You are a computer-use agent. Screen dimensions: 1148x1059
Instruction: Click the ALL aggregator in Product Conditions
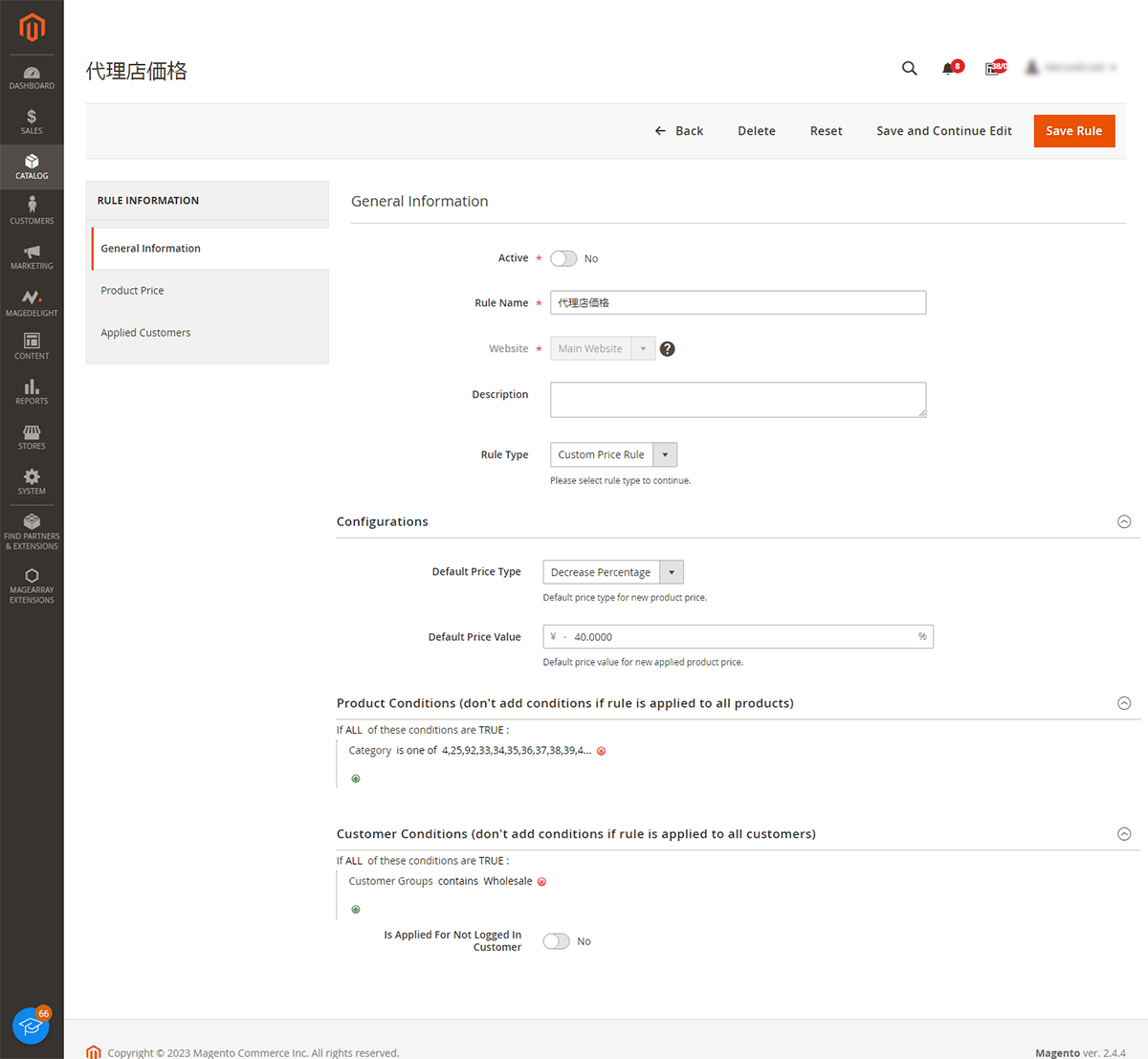[x=354, y=730]
